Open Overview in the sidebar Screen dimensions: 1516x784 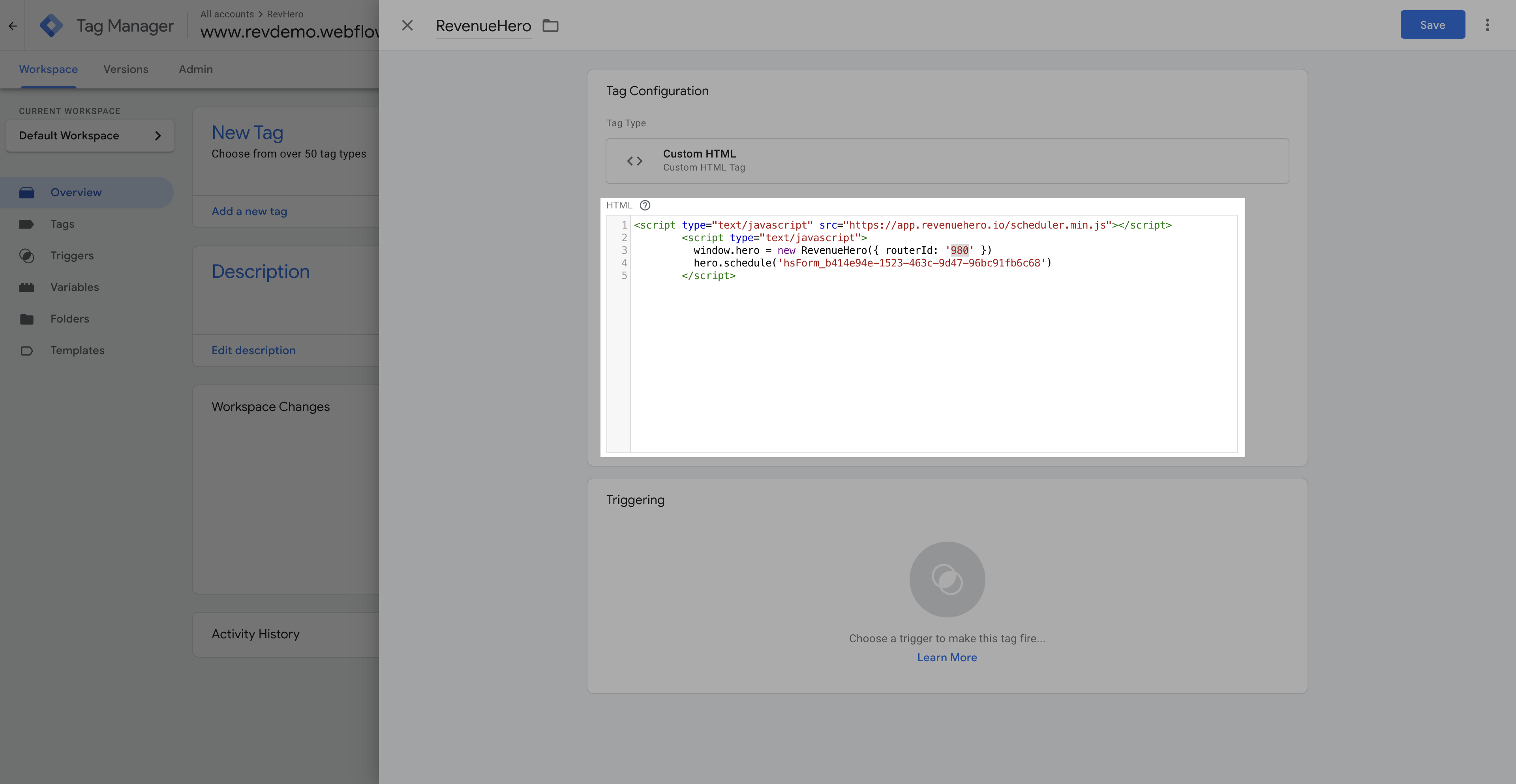coord(87,193)
